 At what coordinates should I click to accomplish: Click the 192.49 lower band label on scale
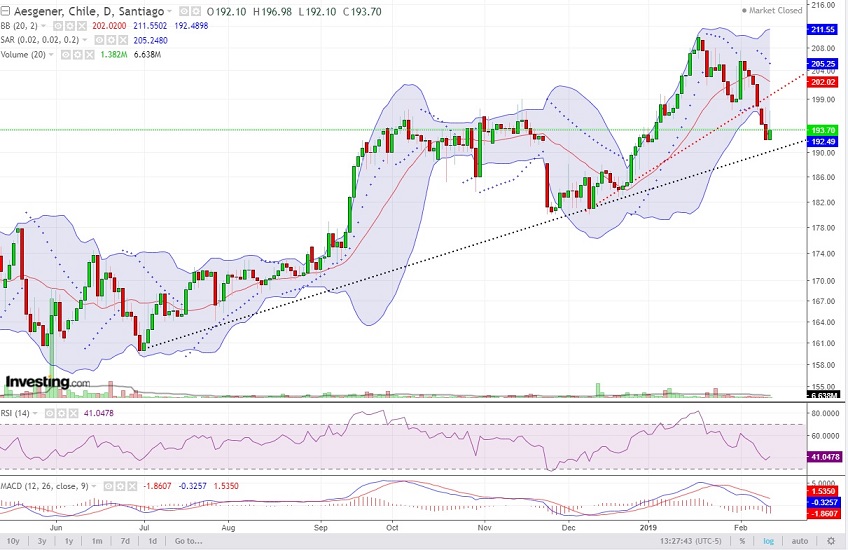click(x=822, y=141)
